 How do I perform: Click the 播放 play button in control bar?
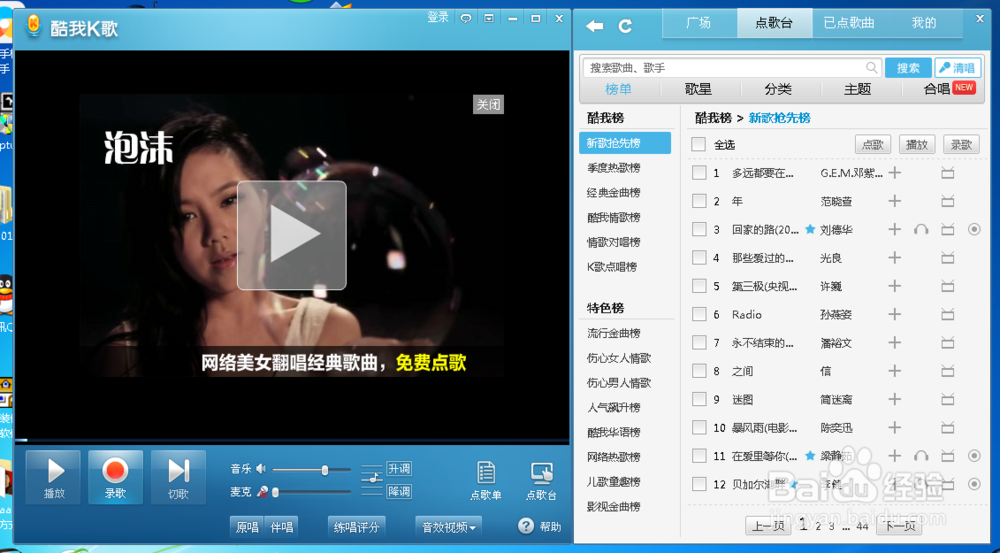(x=53, y=478)
